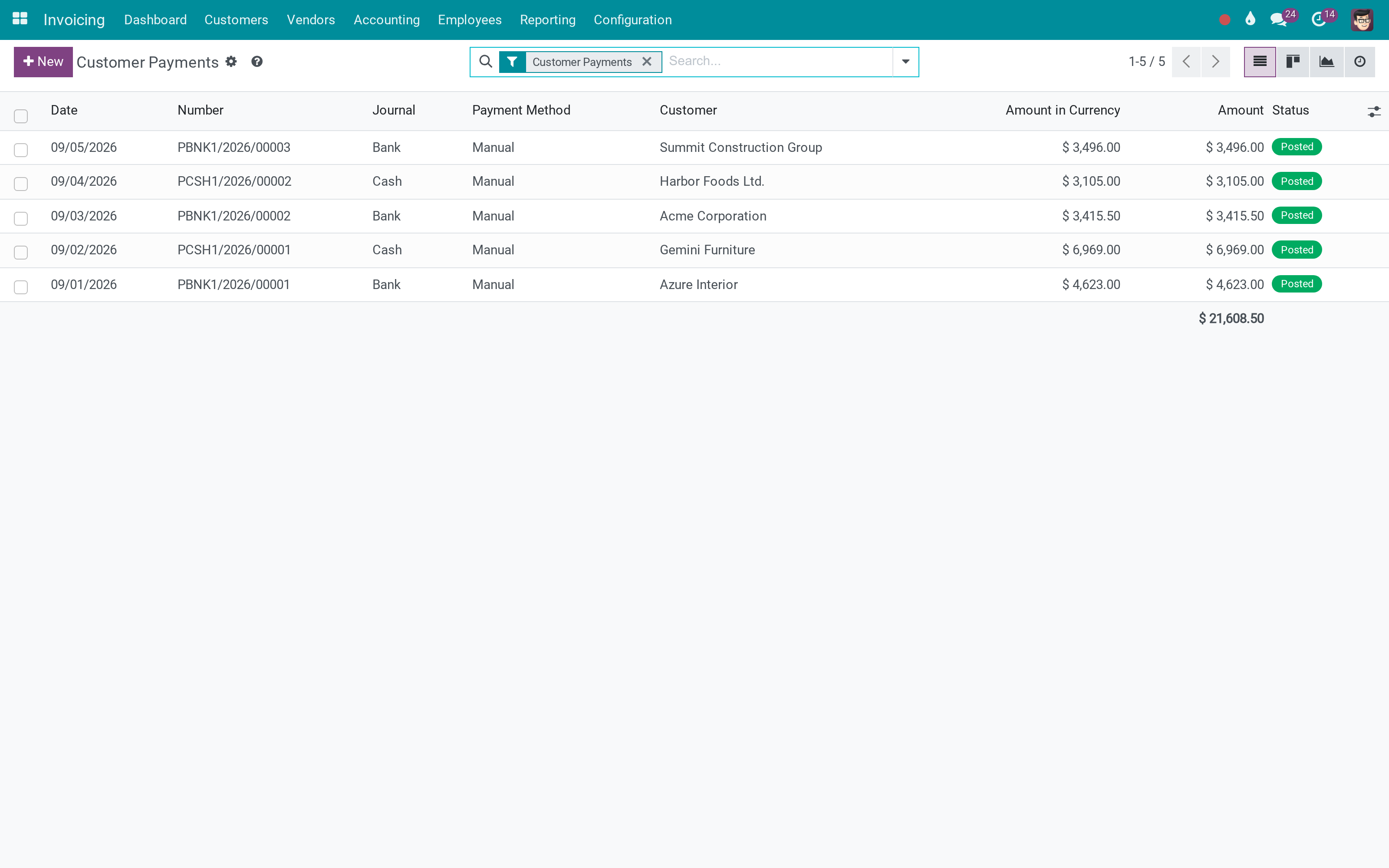
Task: Open the Gemini Furniture payment
Action: pos(707,250)
